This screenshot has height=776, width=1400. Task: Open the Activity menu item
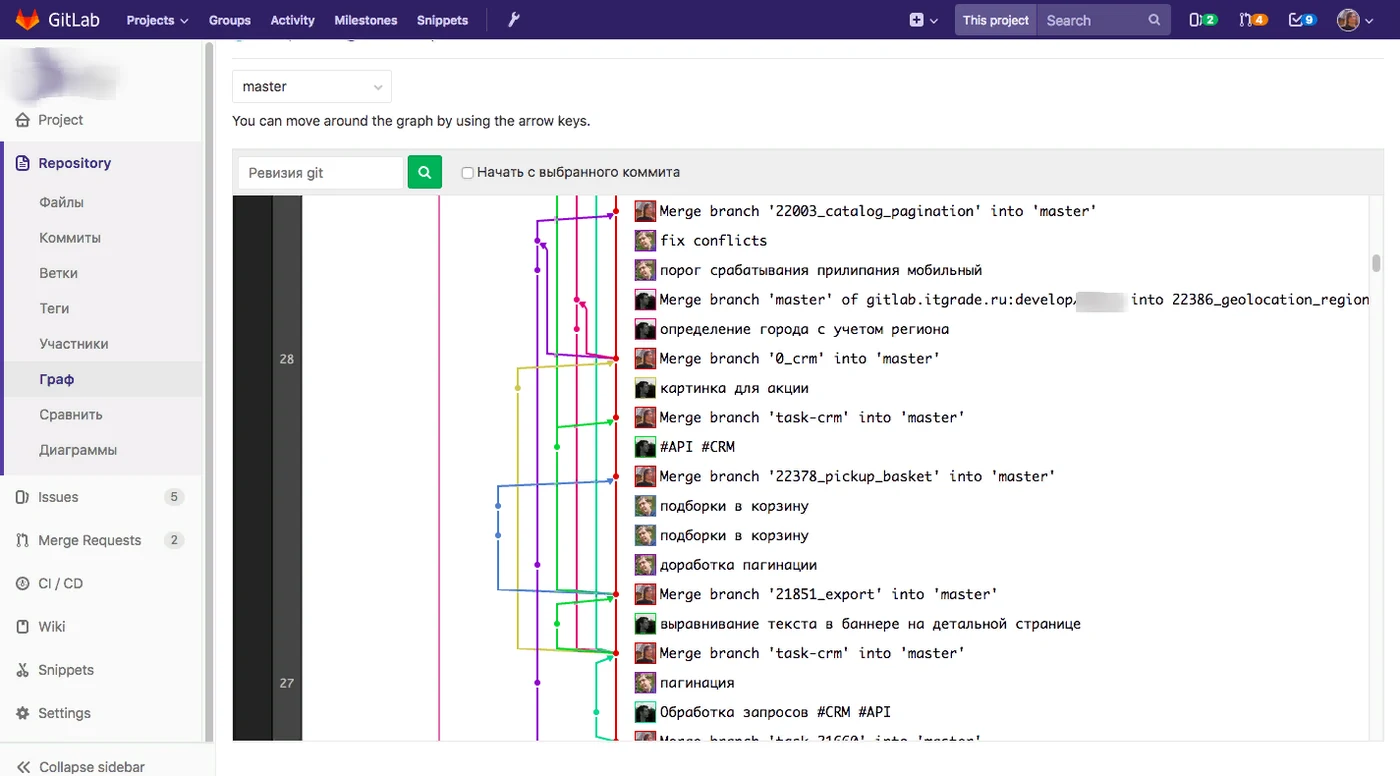click(292, 20)
